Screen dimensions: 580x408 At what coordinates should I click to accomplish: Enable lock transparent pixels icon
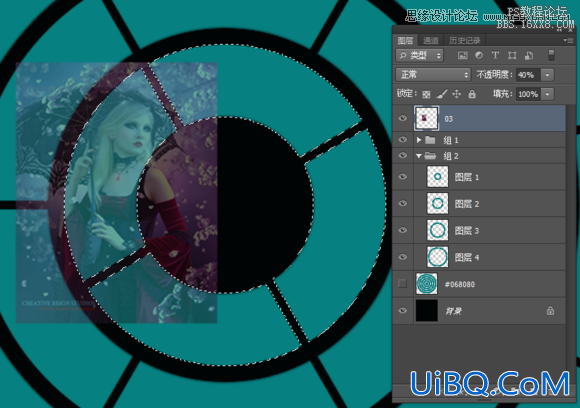pyautogui.click(x=426, y=94)
